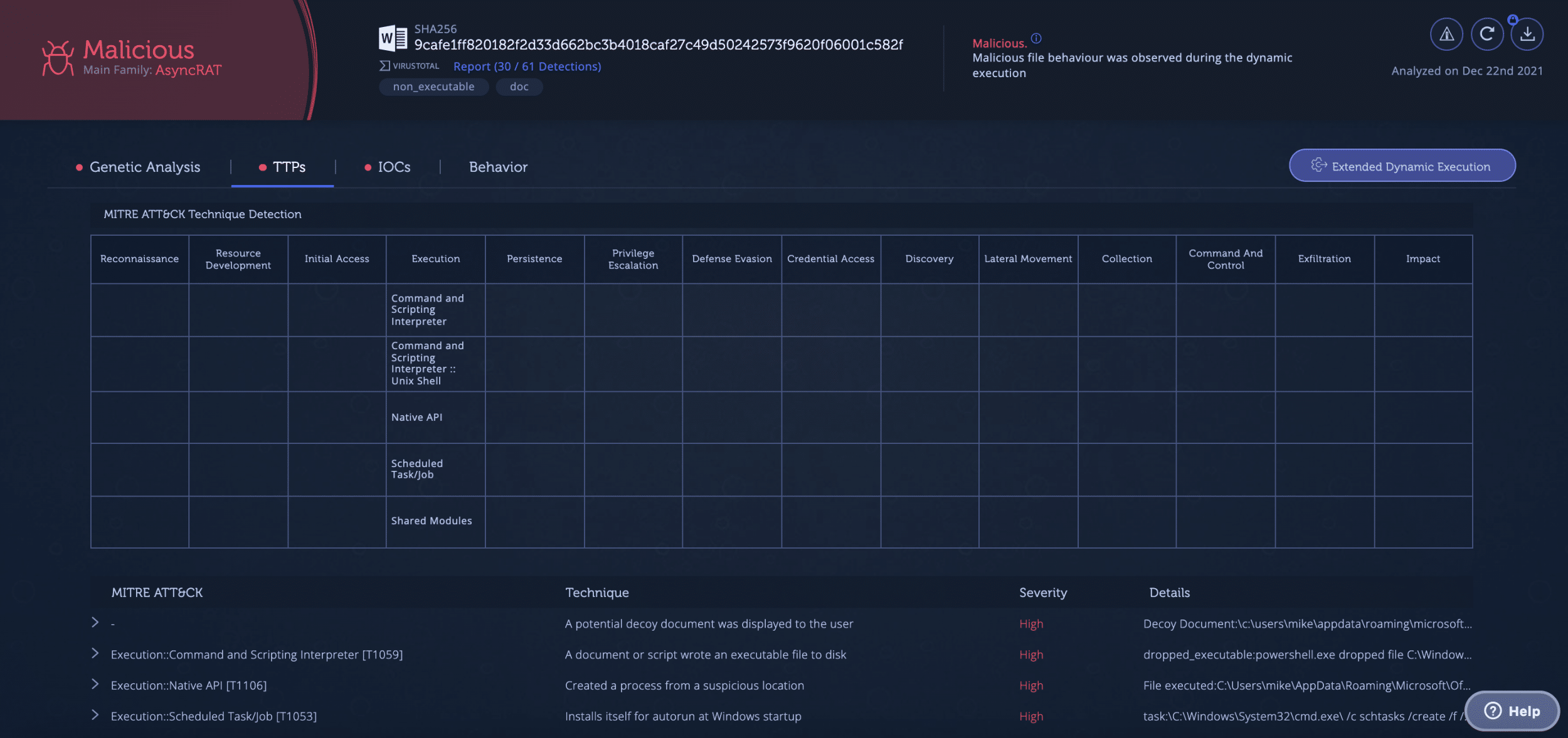Click the Word document file icon
The height and width of the screenshot is (738, 1568).
pos(393,38)
